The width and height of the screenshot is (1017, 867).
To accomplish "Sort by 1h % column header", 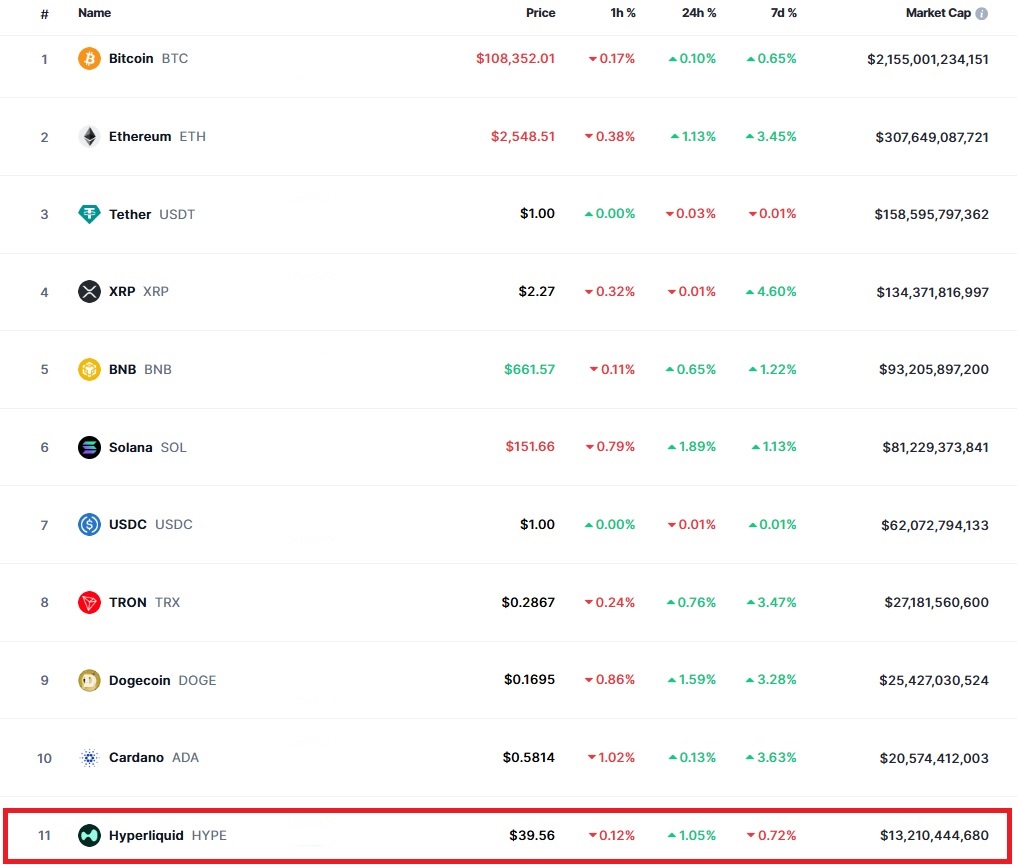I will [x=623, y=13].
